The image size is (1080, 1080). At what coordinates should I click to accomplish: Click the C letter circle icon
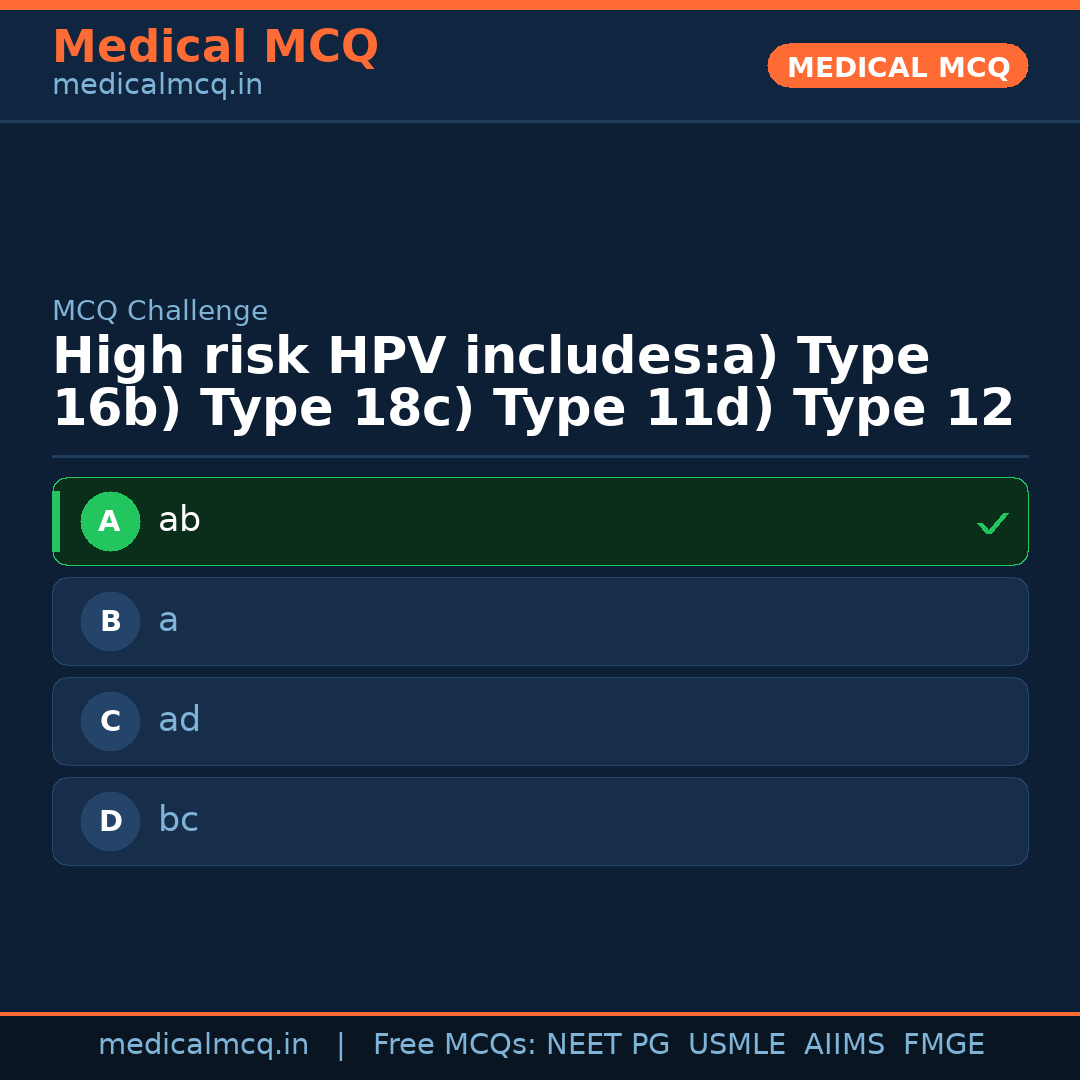point(110,721)
